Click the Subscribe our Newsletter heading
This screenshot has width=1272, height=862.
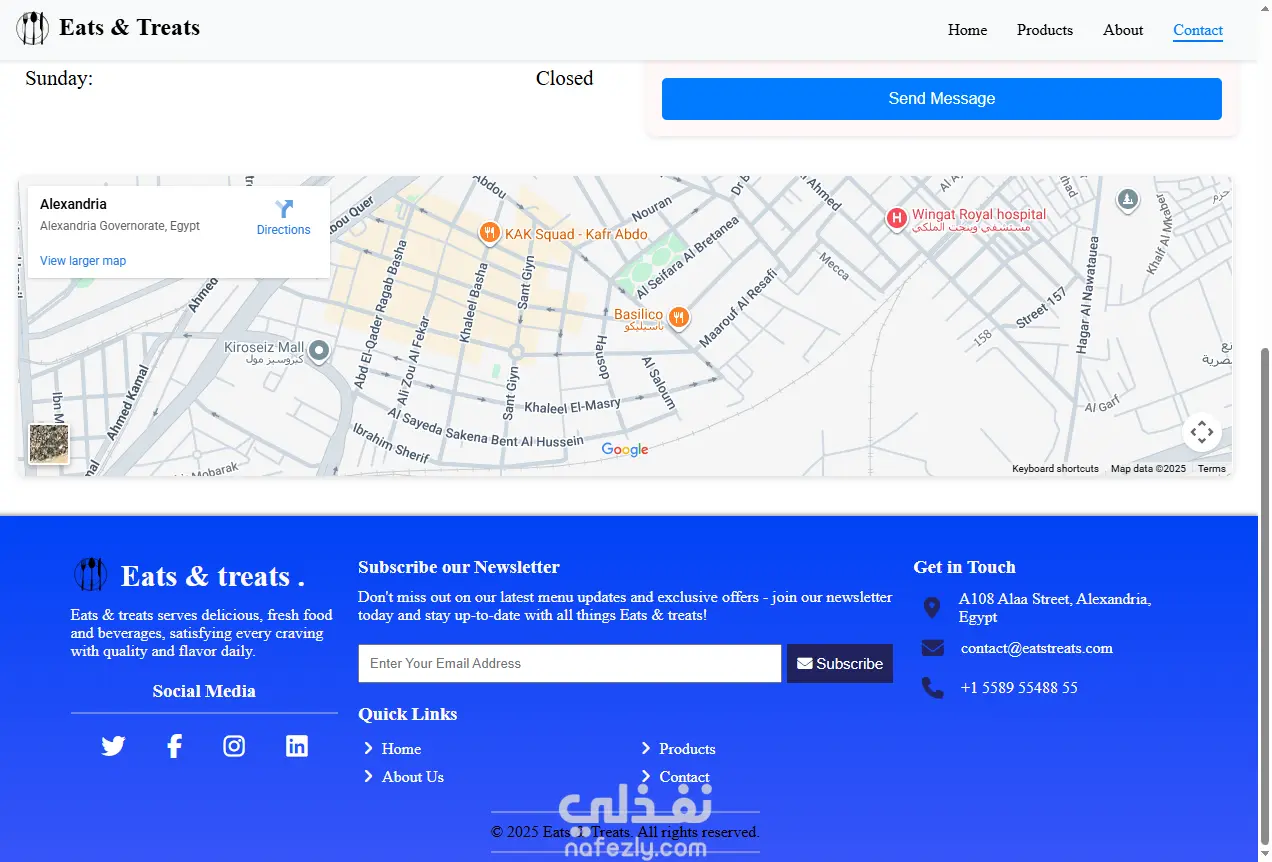459,567
